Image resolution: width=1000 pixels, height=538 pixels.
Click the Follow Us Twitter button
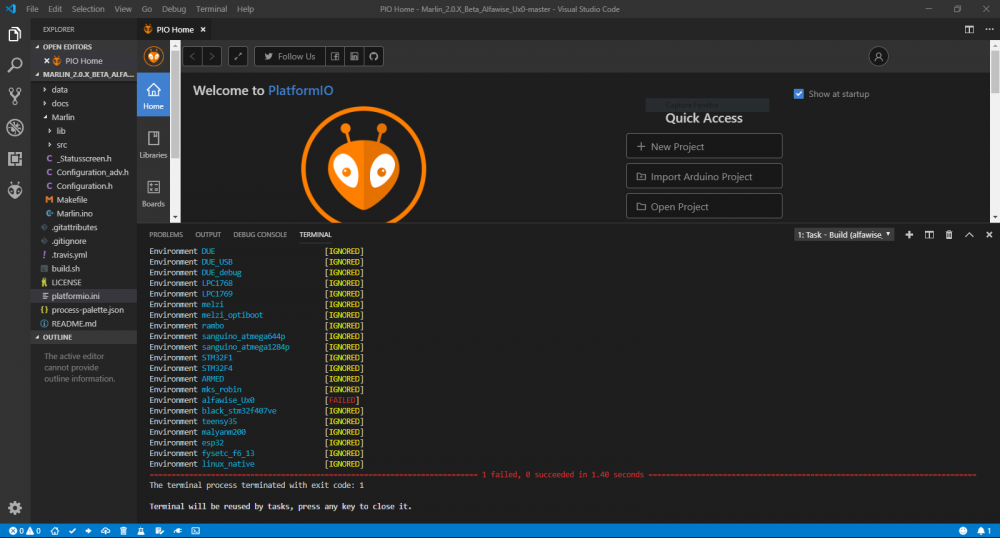pyautogui.click(x=290, y=57)
